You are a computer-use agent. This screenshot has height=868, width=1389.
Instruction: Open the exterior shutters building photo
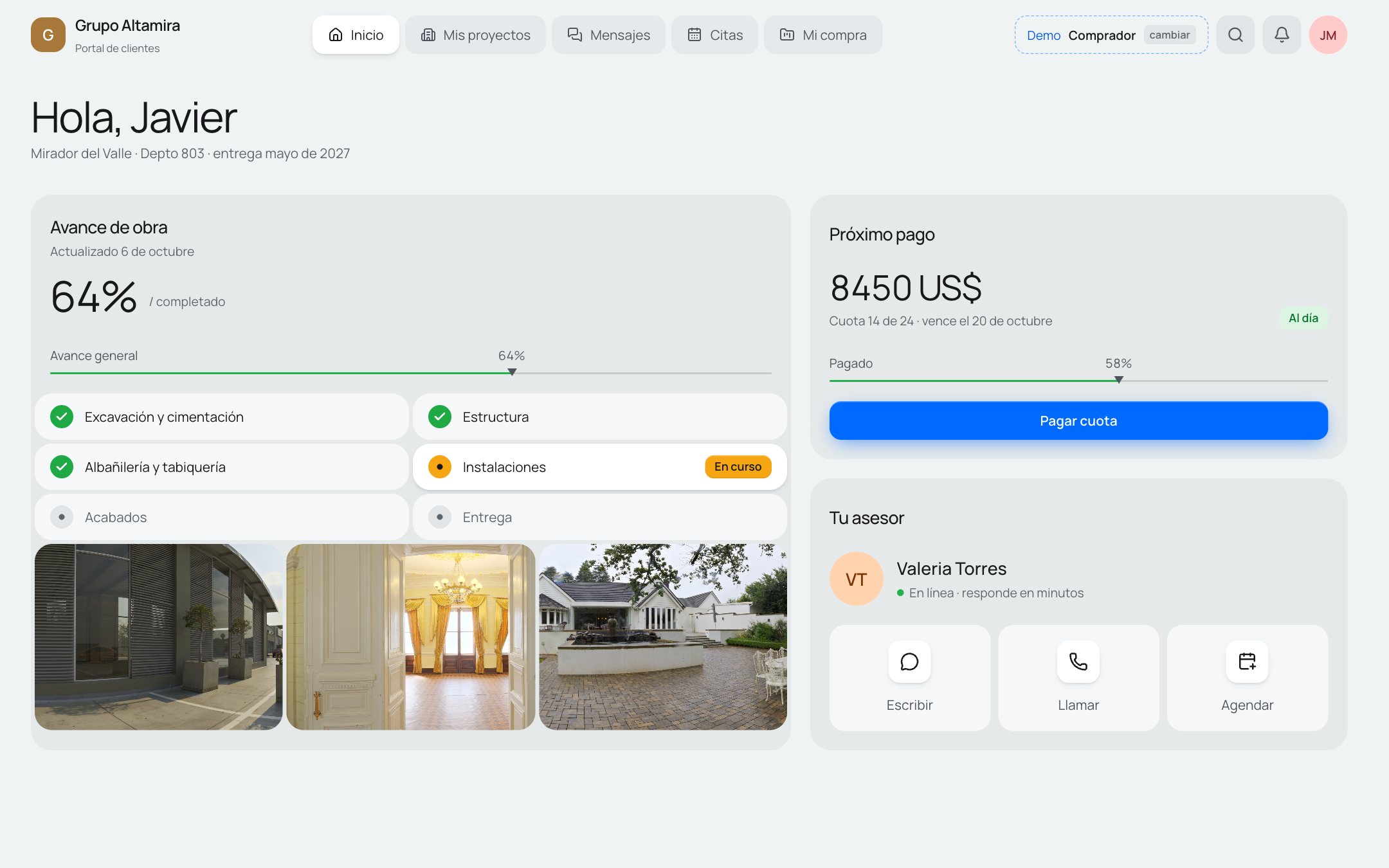(x=159, y=637)
